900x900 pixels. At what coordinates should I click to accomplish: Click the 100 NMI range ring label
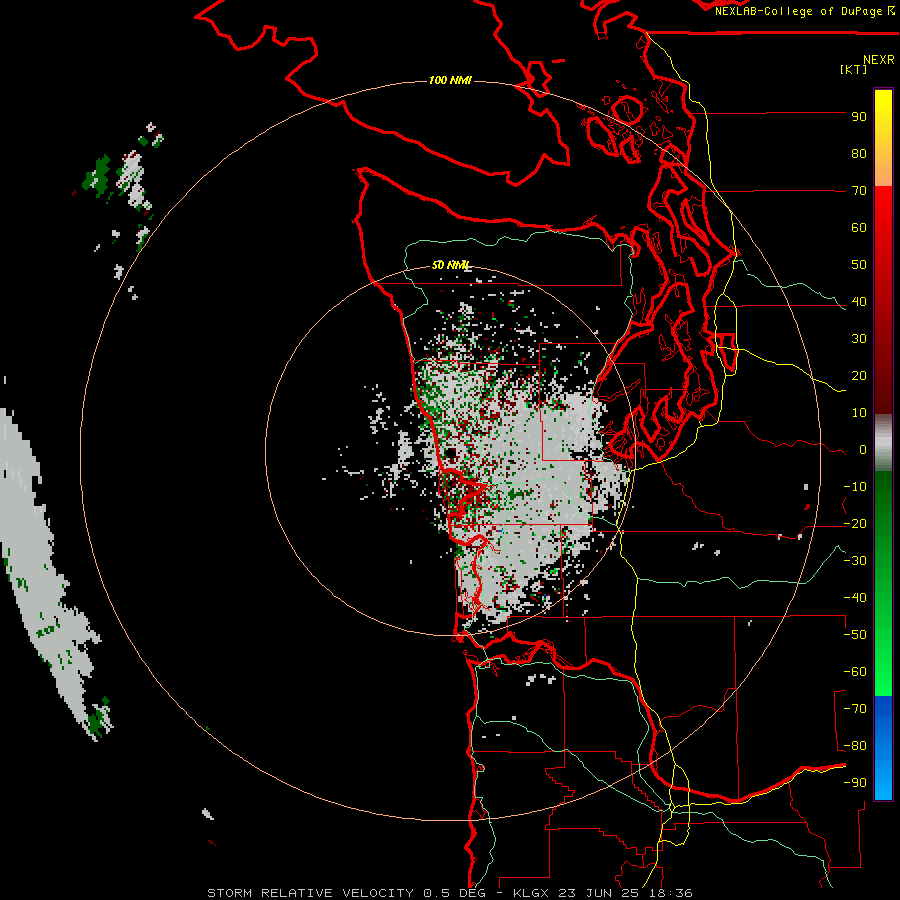pos(450,80)
